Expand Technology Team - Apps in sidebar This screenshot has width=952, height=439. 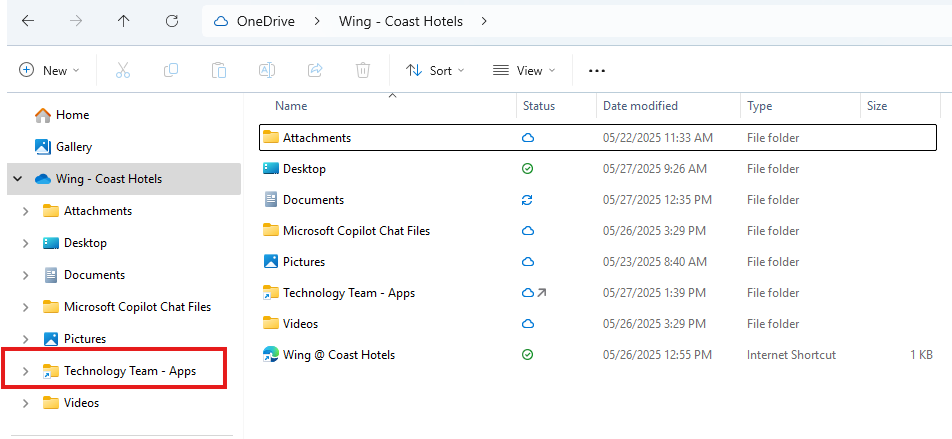25,371
